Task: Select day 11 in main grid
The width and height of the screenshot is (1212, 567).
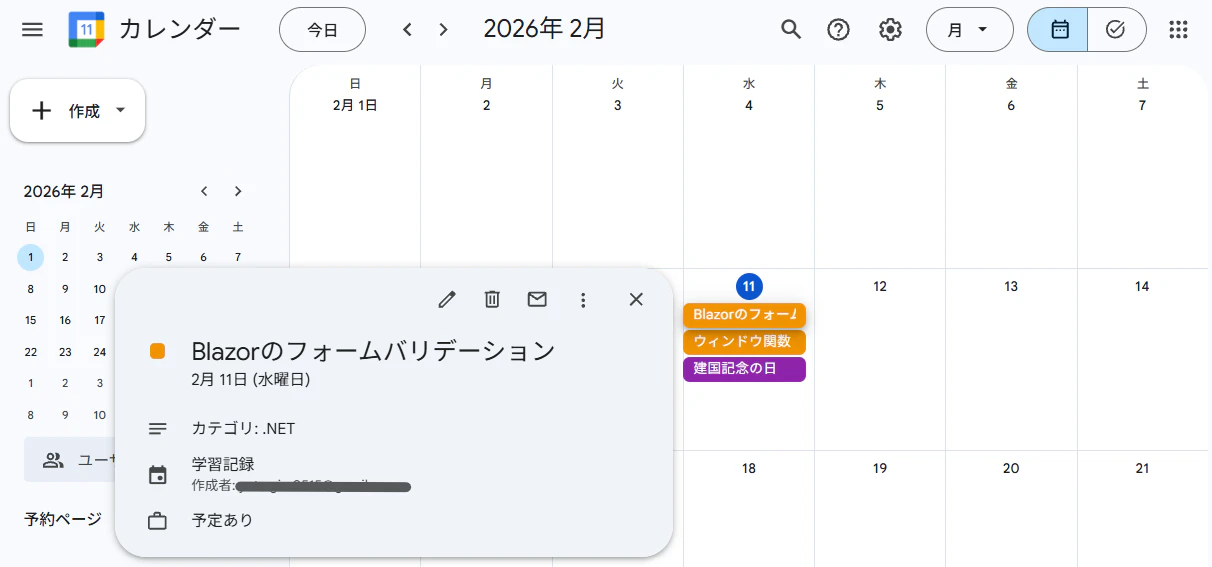Action: (749, 286)
